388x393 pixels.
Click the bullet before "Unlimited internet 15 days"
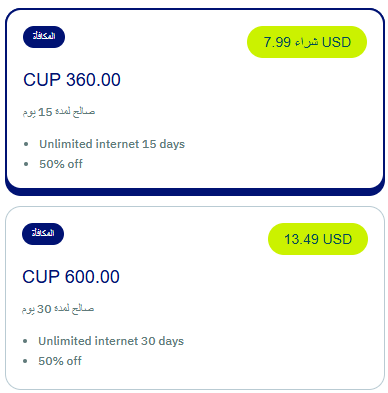point(26,144)
